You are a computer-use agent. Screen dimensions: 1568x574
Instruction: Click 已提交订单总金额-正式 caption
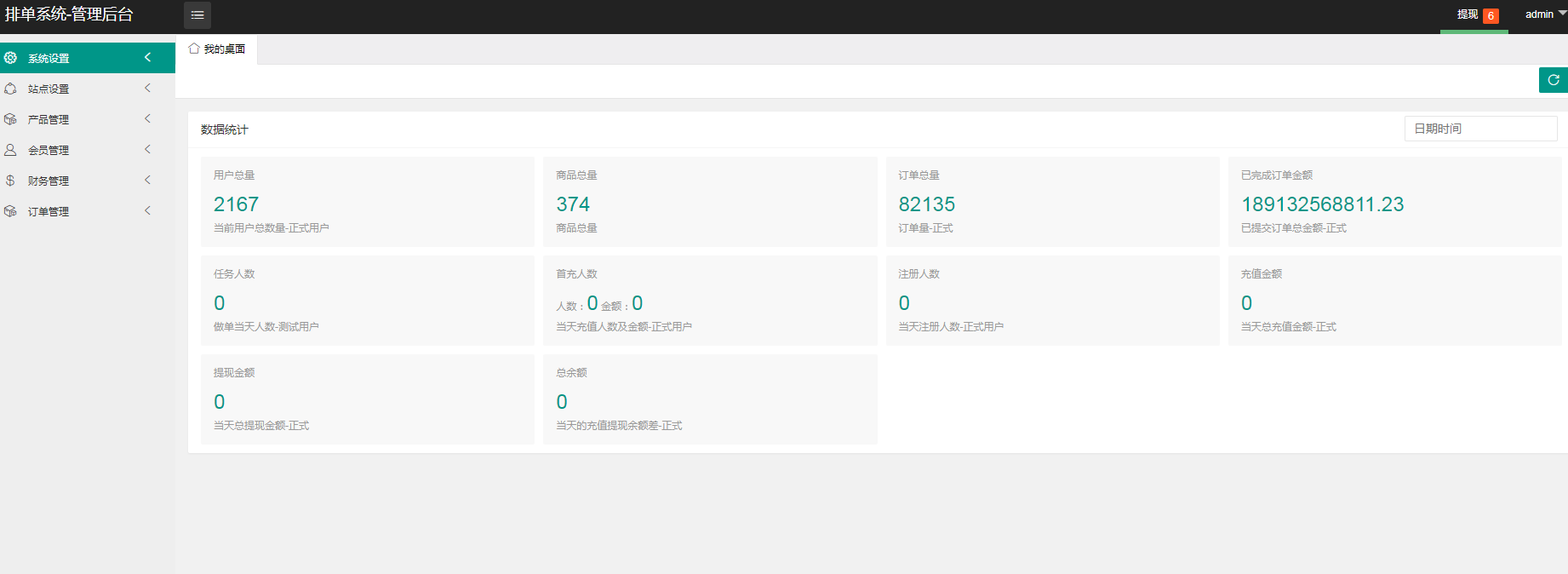(x=1294, y=228)
